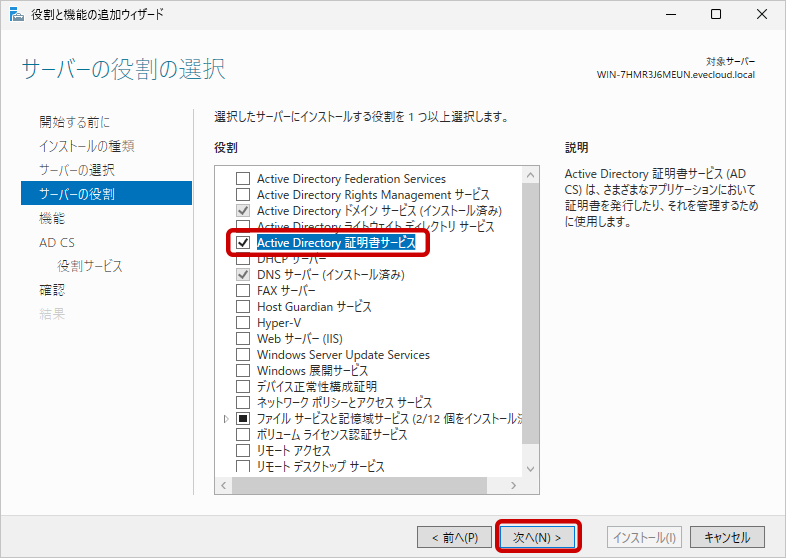786x558 pixels.
Task: Open the 確認 step in sidebar
Action: click(x=52, y=290)
